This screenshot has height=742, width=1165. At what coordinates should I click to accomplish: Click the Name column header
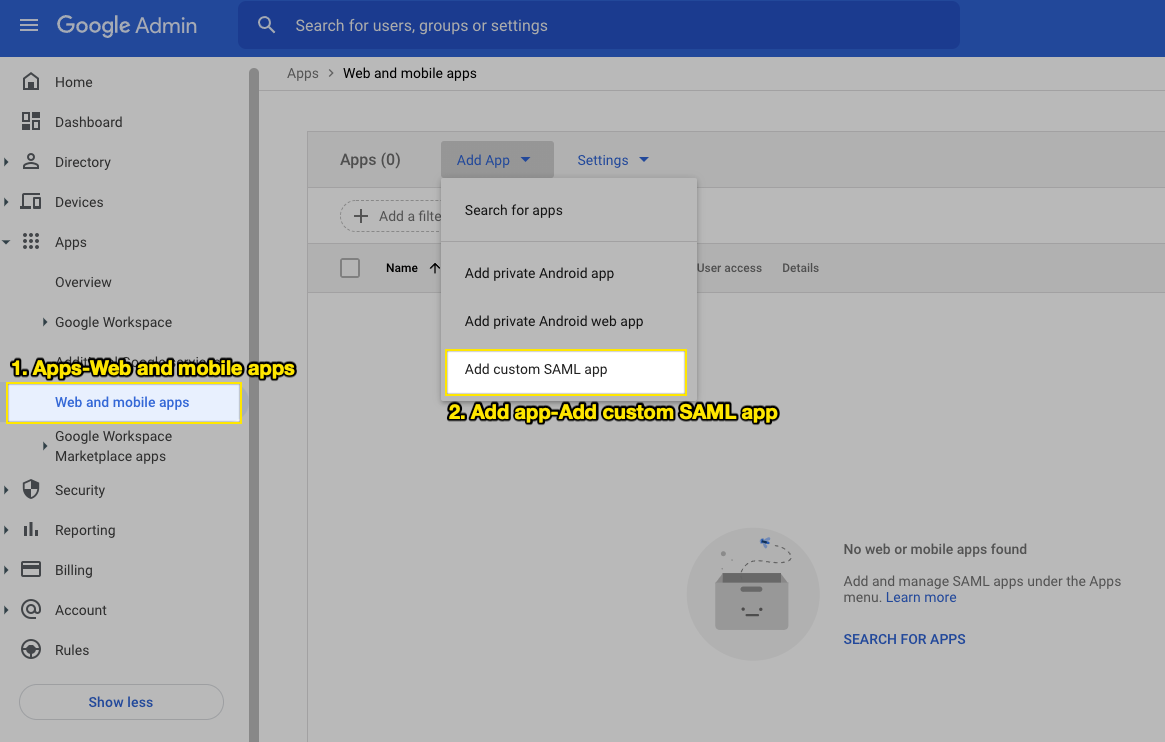(401, 268)
